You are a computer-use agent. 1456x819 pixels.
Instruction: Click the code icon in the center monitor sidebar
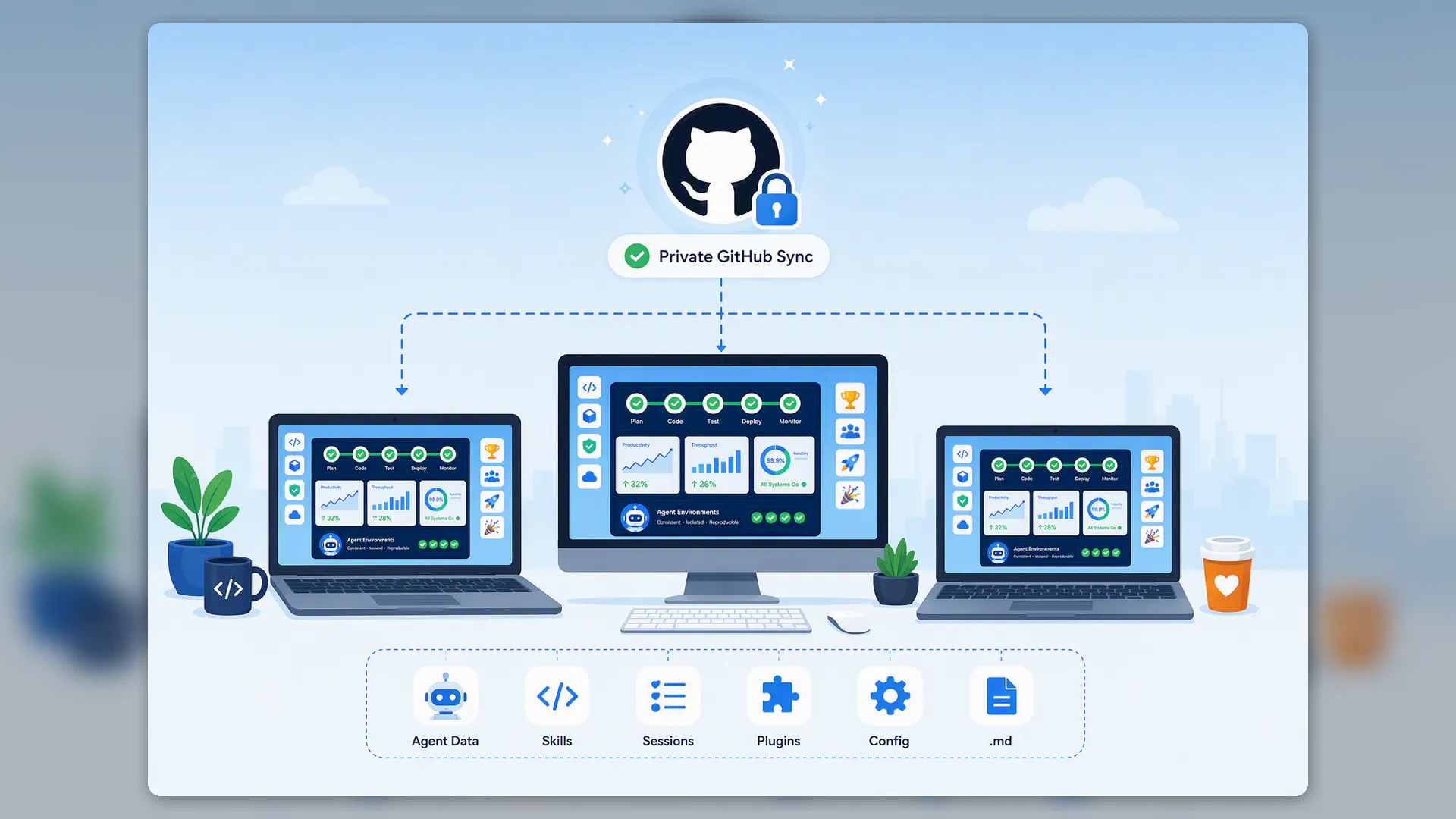pos(589,388)
